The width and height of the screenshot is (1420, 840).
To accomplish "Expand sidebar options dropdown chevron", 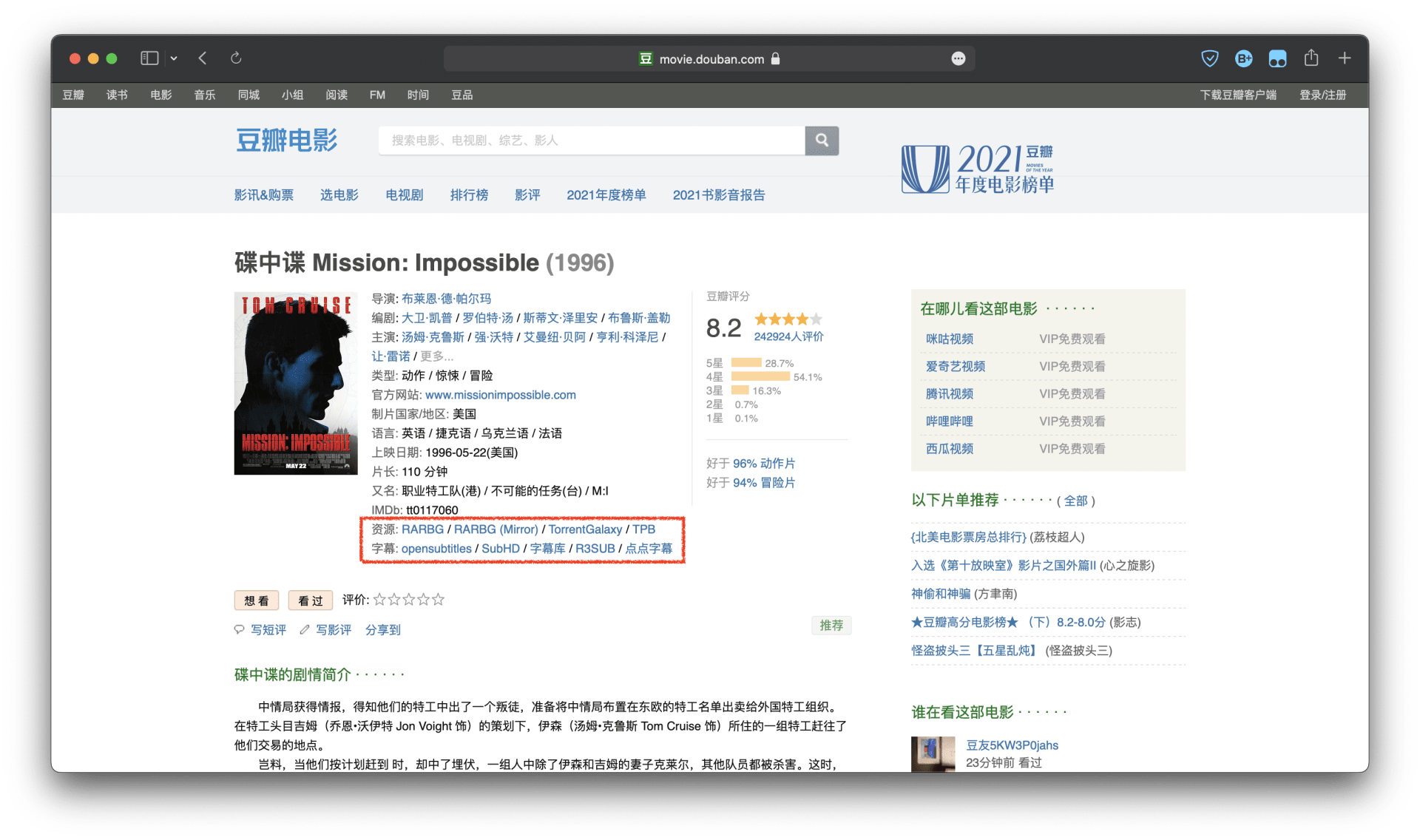I will pos(174,58).
